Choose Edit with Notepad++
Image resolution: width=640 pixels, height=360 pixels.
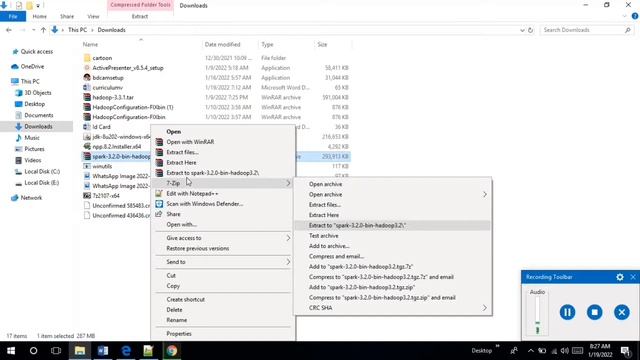pos(222,193)
